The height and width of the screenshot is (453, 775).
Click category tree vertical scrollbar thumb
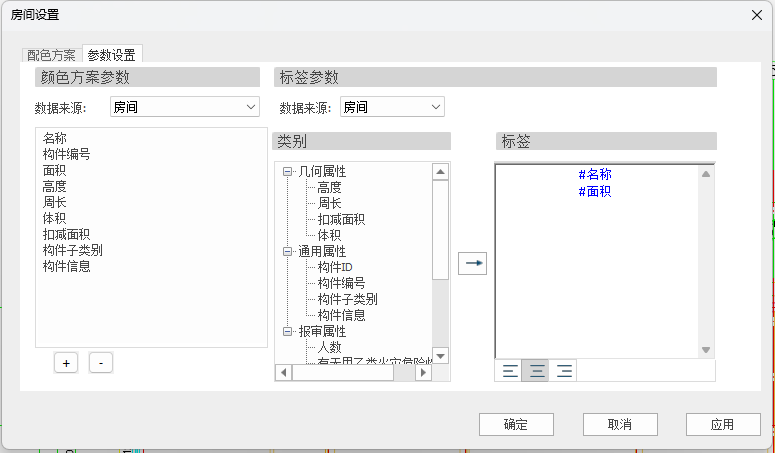[x=440, y=230]
